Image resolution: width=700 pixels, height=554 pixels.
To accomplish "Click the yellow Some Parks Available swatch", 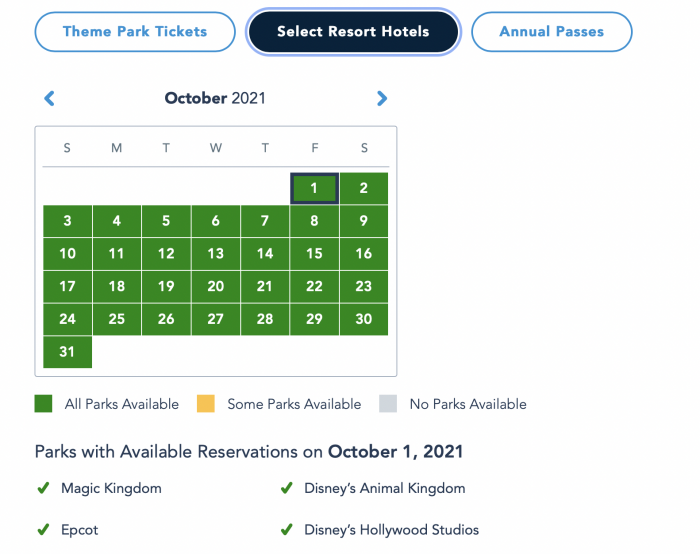I will (205, 404).
